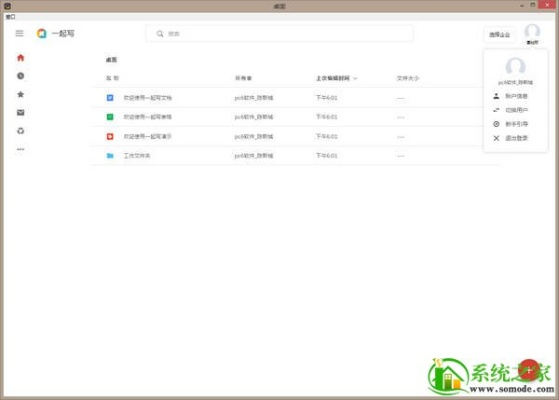
Task: Click the 文件大小 column header
Action: pos(407,78)
